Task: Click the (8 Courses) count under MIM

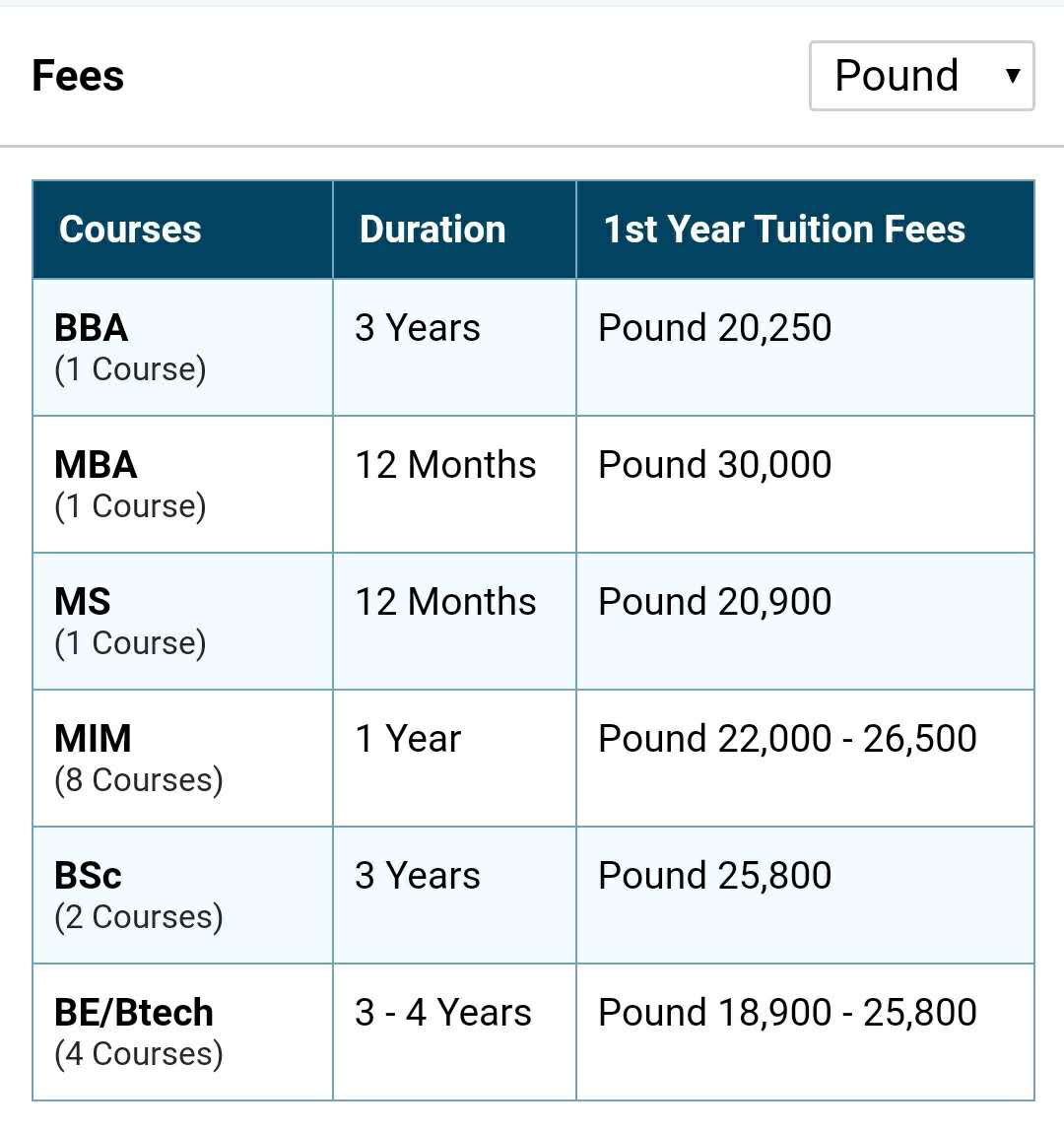Action: point(139,780)
